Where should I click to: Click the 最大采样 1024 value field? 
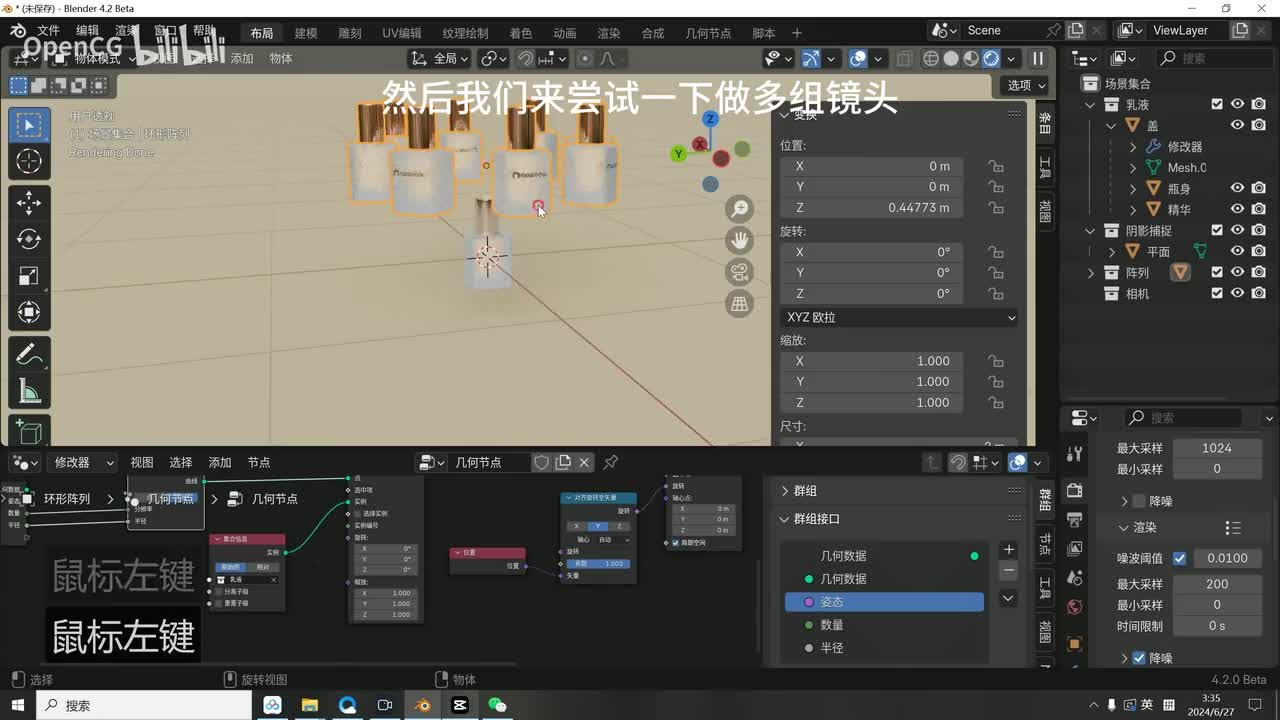click(1216, 448)
